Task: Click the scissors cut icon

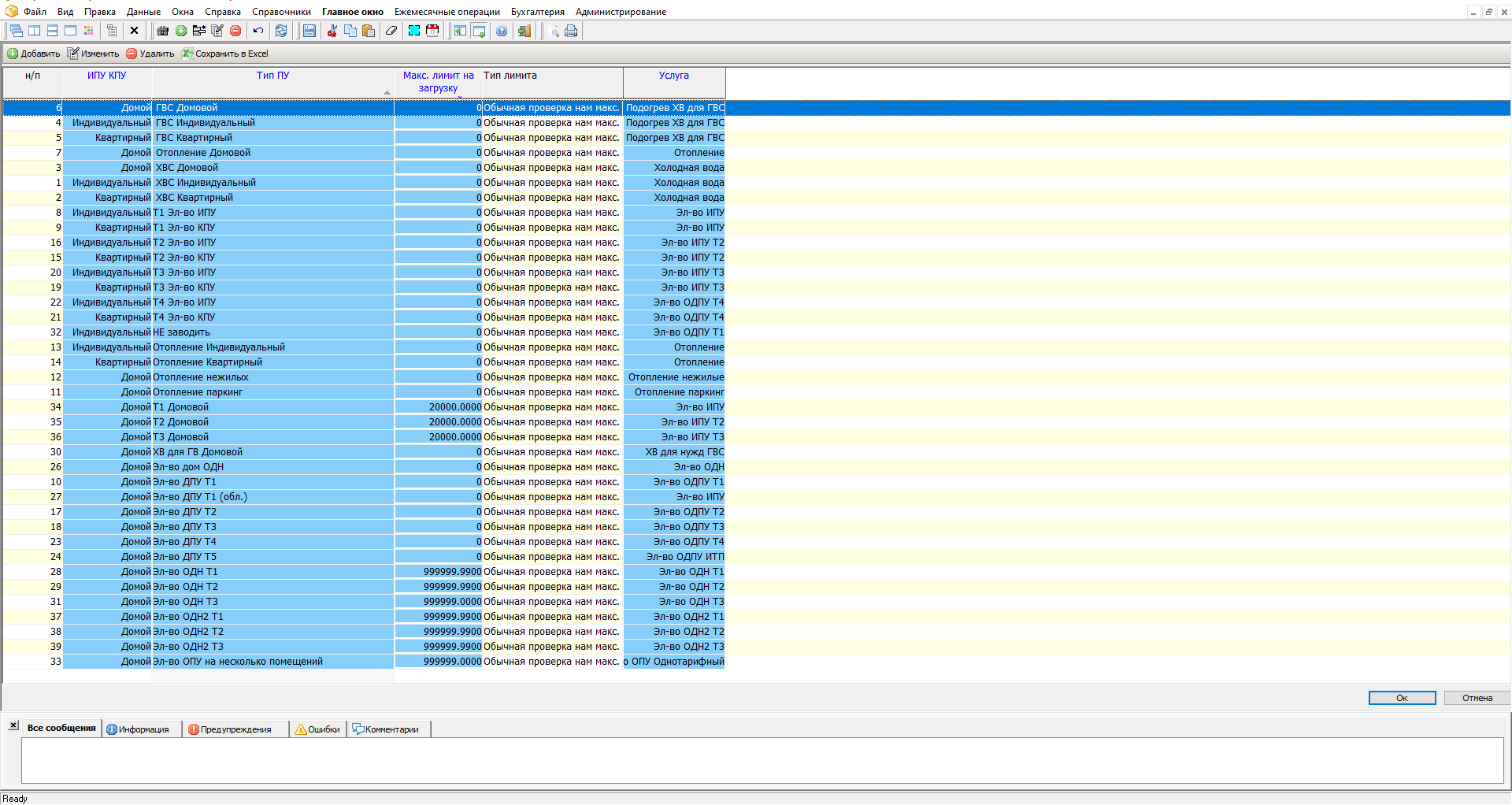Action: [x=332, y=31]
